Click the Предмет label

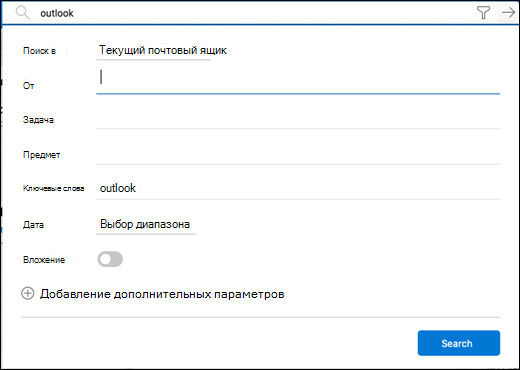pos(41,155)
